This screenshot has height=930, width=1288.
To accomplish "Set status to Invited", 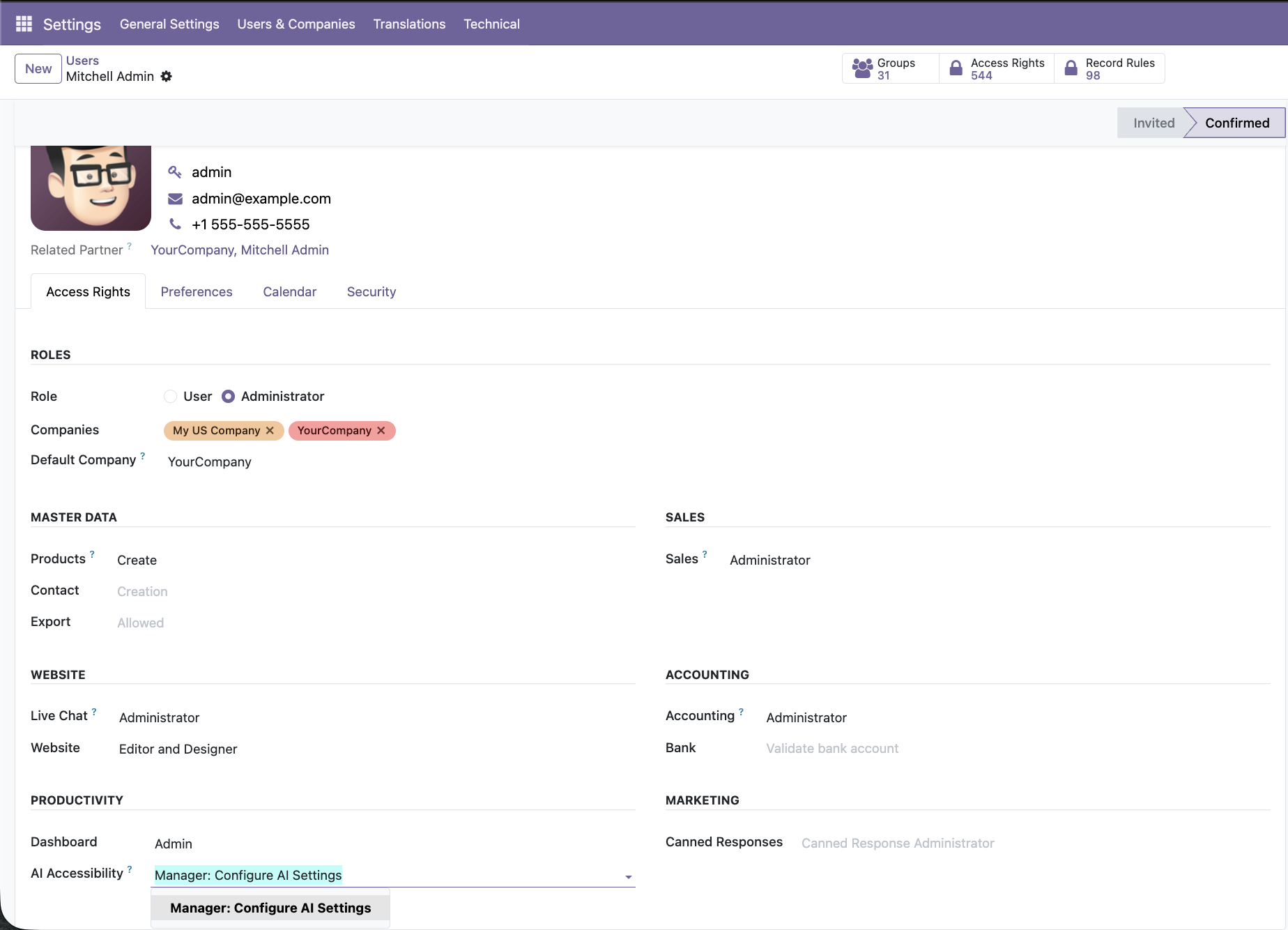I will click(1153, 123).
